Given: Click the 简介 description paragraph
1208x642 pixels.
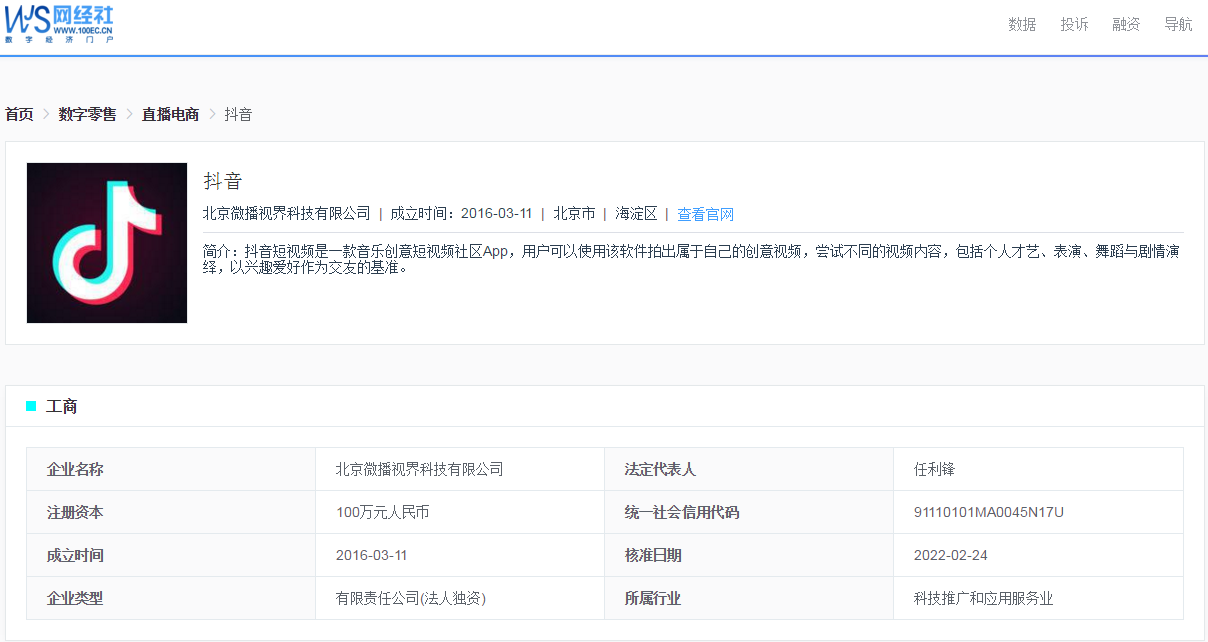Looking at the screenshot, I should [x=692, y=259].
